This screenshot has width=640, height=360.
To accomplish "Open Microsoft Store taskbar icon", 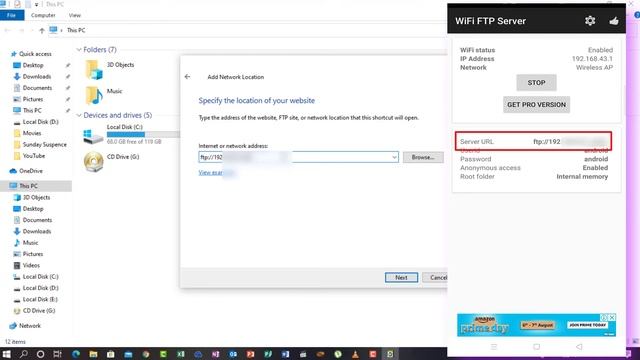I will [111, 354].
